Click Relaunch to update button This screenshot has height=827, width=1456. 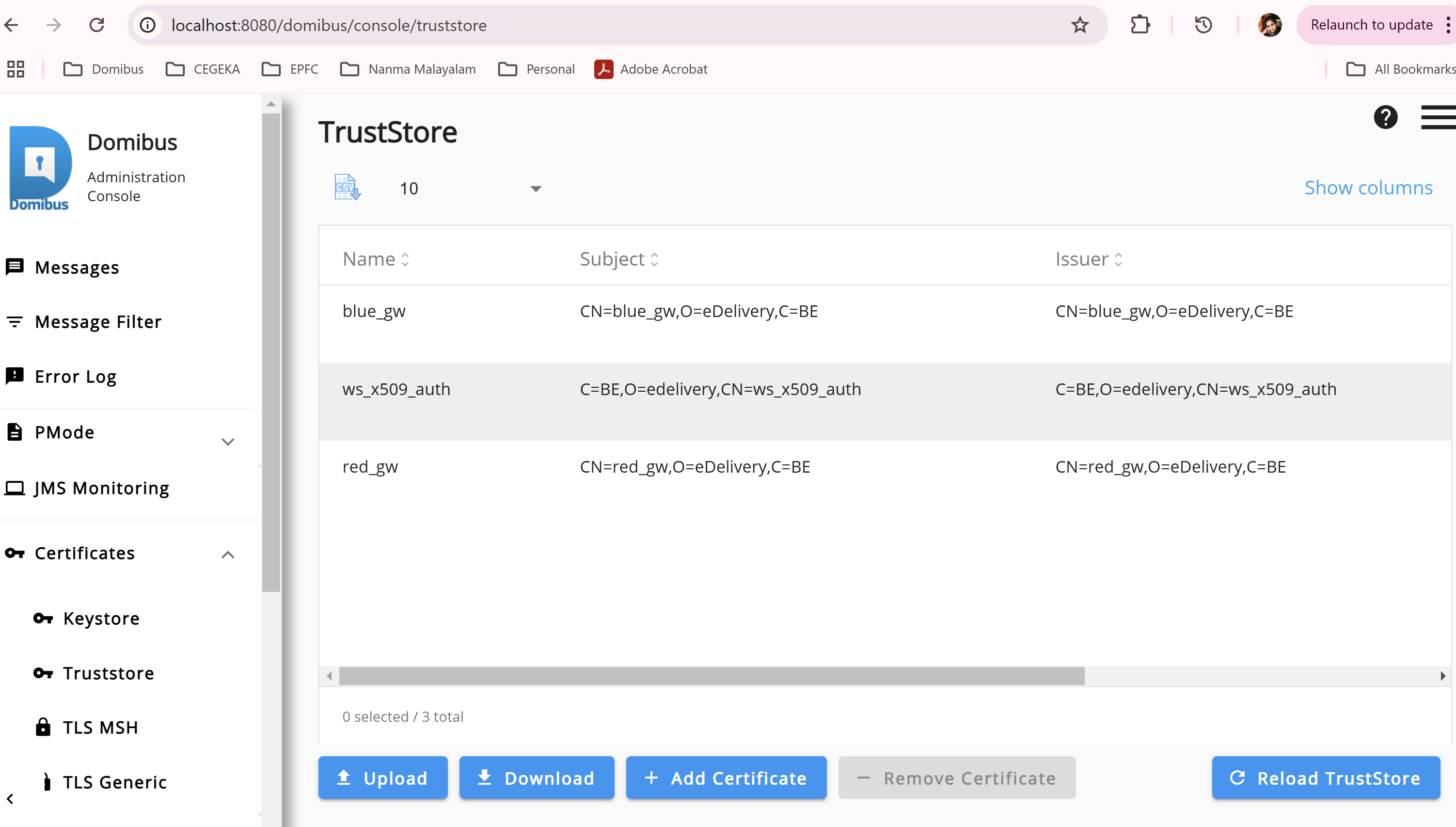coord(1371,25)
